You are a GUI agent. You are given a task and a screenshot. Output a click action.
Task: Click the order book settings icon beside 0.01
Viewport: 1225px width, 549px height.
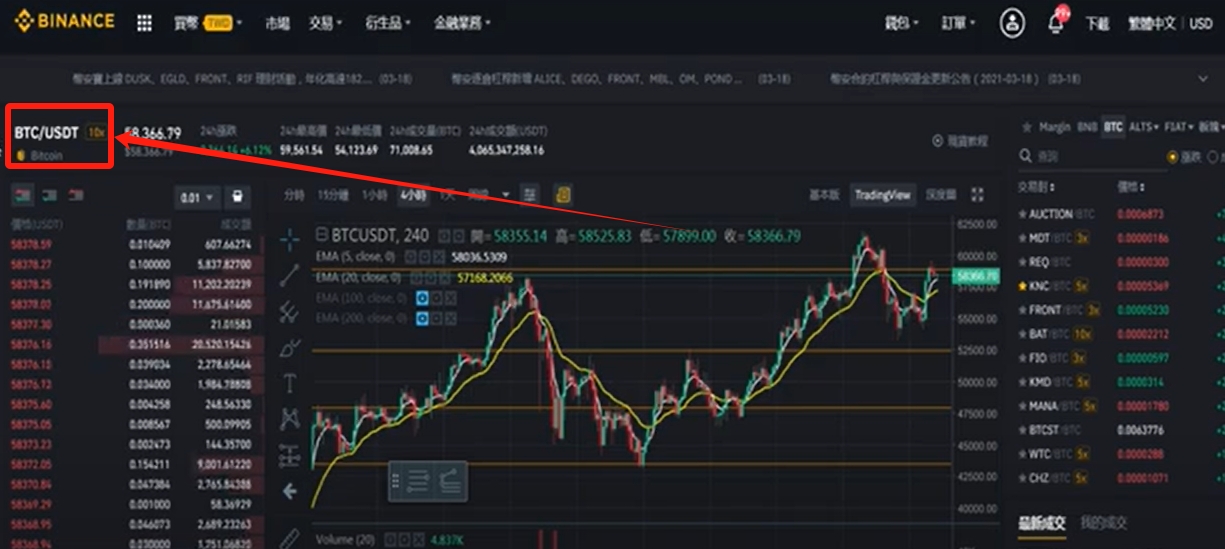[237, 196]
